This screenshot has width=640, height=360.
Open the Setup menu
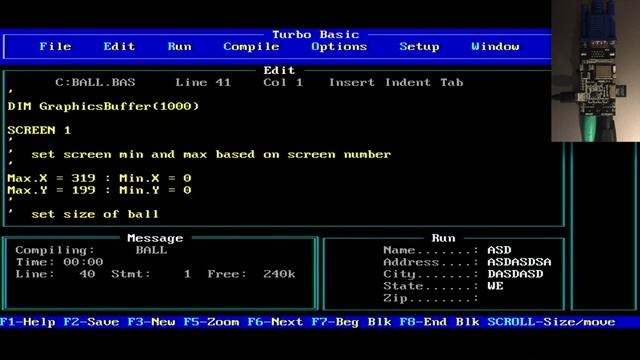419,47
